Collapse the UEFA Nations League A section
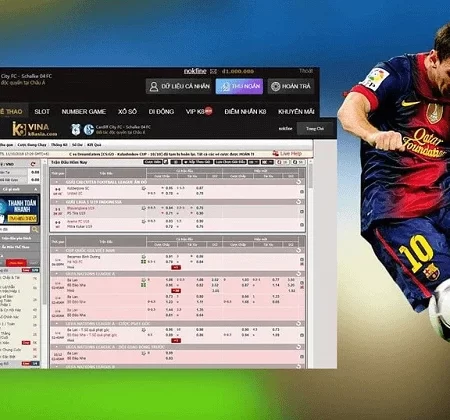The height and width of the screenshot is (420, 450). [56, 274]
